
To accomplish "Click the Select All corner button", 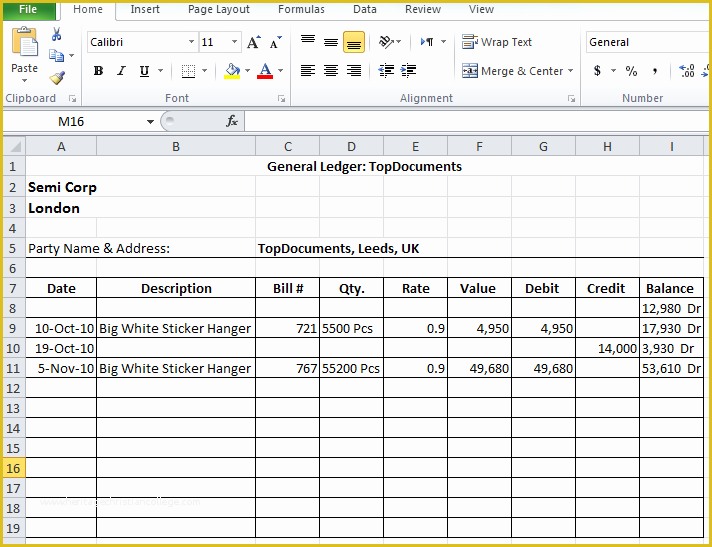I will coord(15,147).
